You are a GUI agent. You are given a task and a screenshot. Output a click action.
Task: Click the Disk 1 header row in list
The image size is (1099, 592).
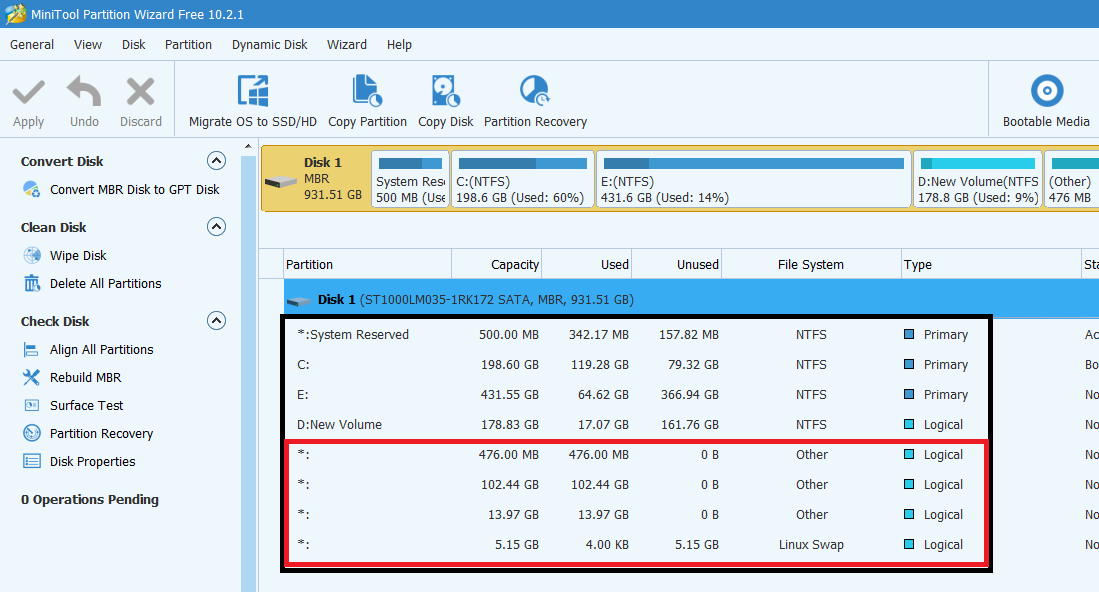pos(691,299)
